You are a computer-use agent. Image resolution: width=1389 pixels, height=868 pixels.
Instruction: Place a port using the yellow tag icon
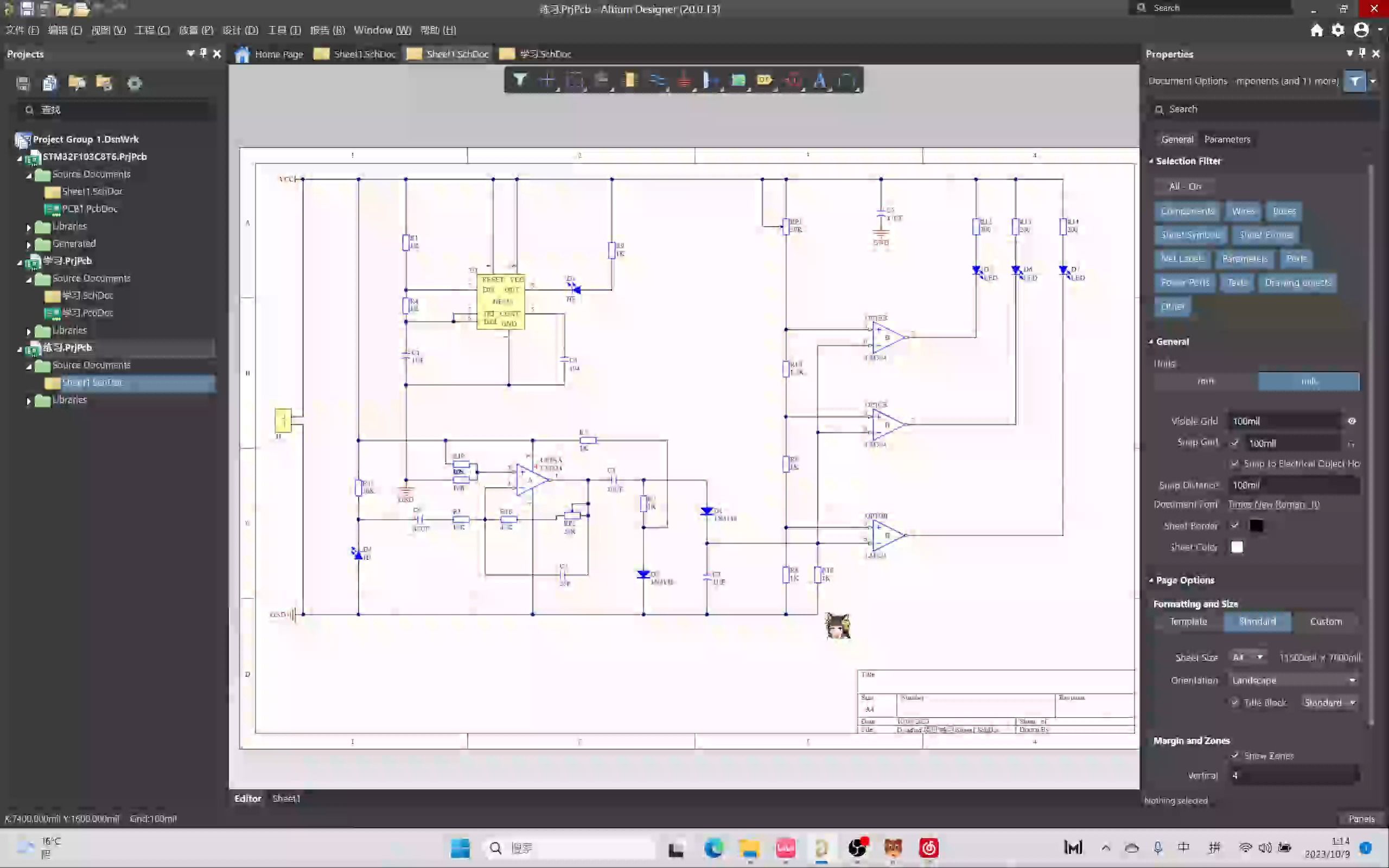tap(765, 80)
